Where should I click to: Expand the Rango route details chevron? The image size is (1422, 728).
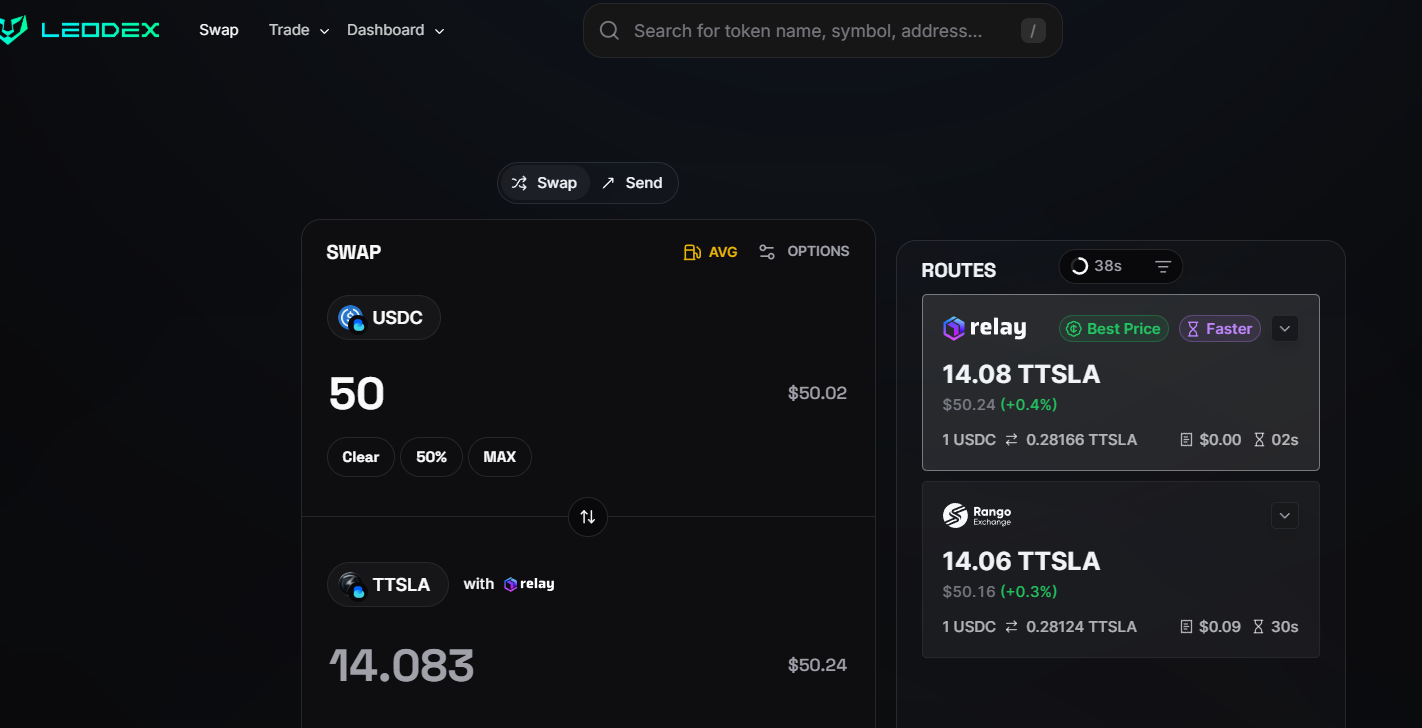coord(1285,516)
